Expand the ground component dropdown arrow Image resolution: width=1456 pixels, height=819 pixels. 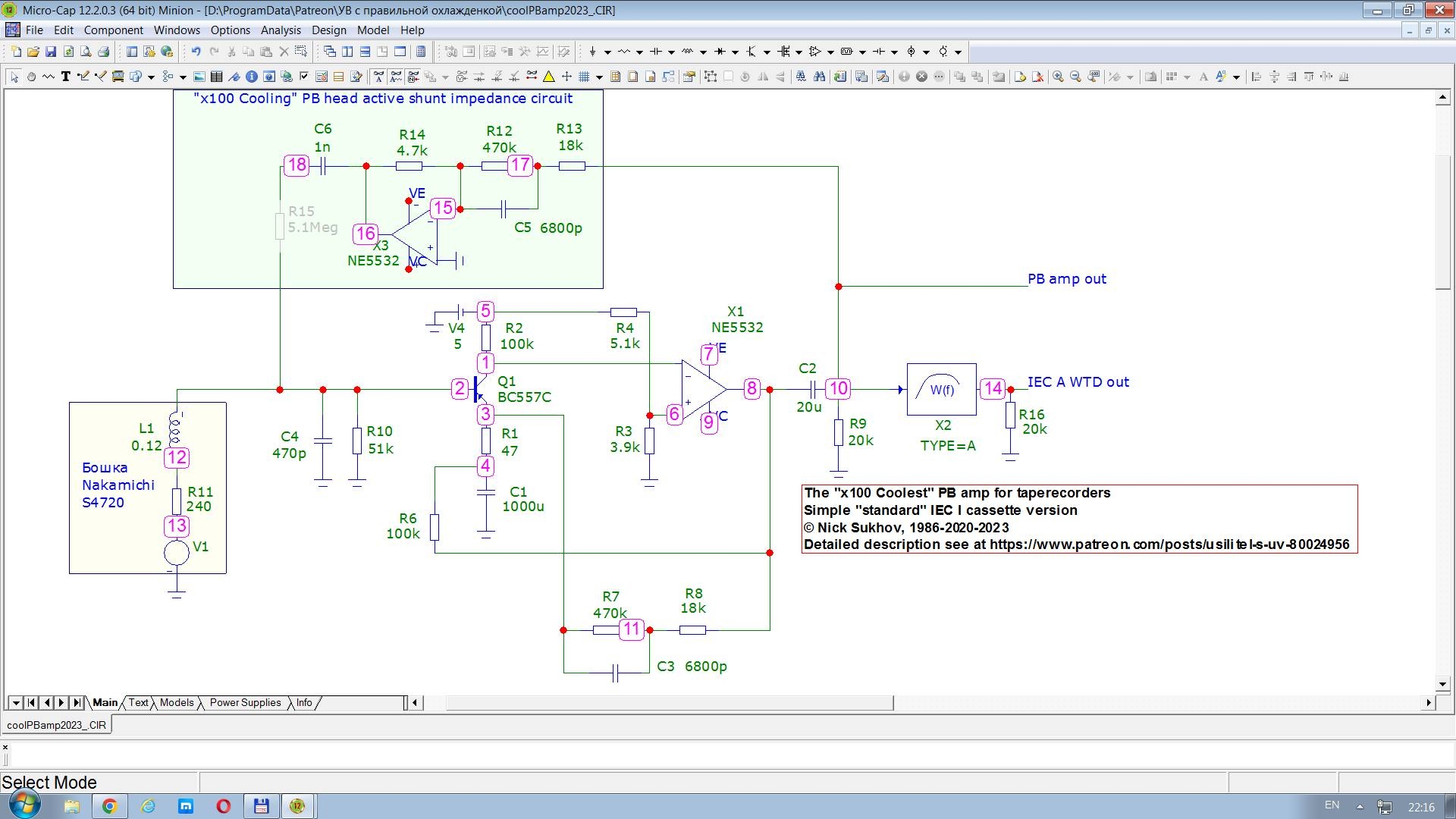pyautogui.click(x=607, y=52)
